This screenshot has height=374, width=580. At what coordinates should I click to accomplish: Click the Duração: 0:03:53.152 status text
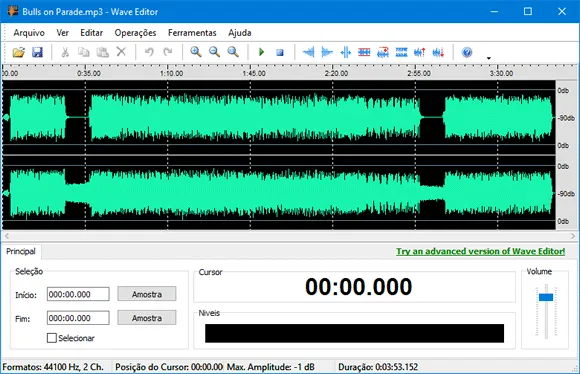[x=378, y=367]
